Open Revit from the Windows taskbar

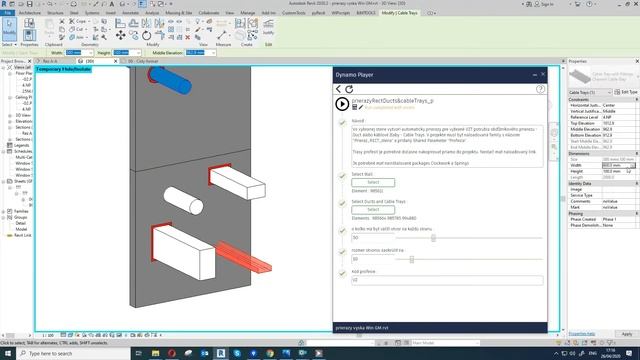(221, 353)
